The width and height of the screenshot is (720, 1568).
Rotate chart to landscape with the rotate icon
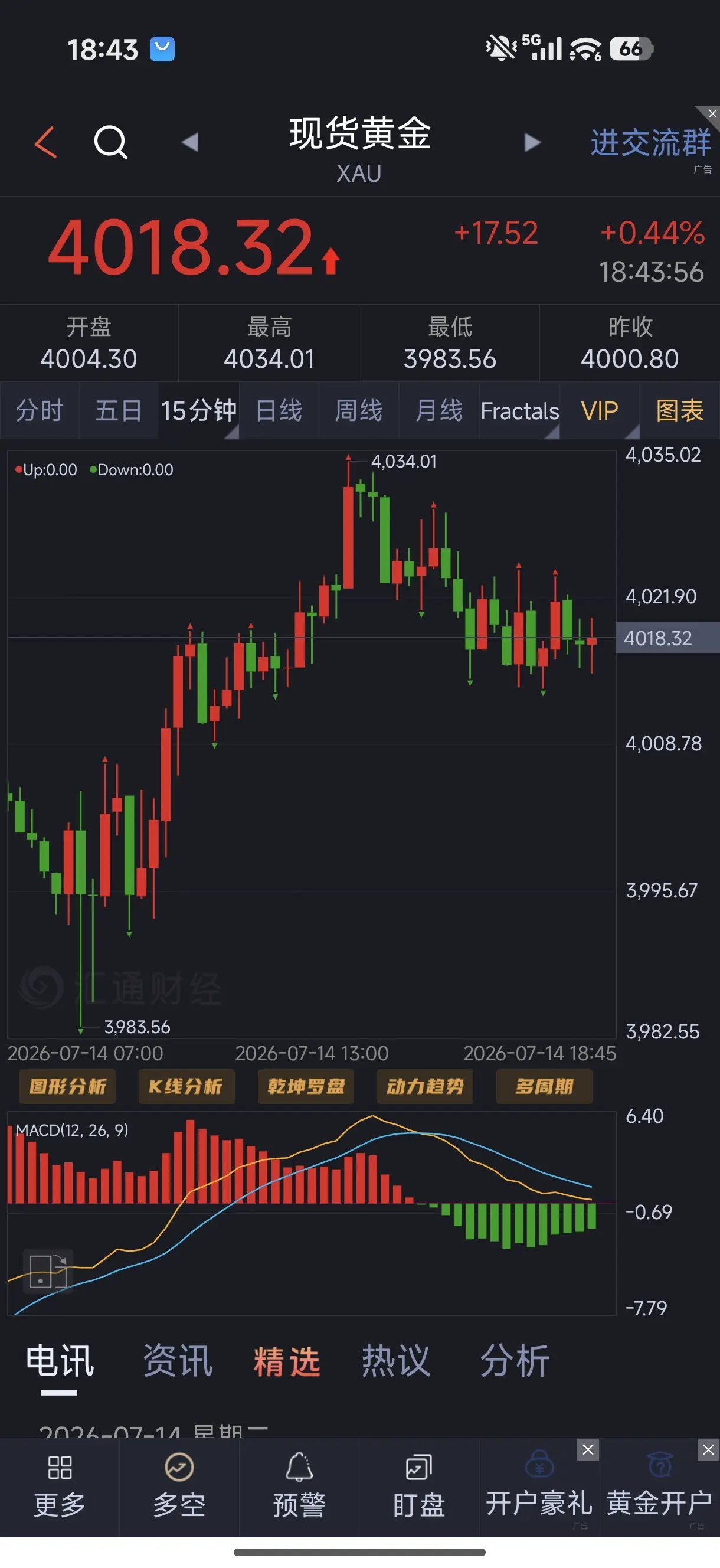coord(48,1272)
